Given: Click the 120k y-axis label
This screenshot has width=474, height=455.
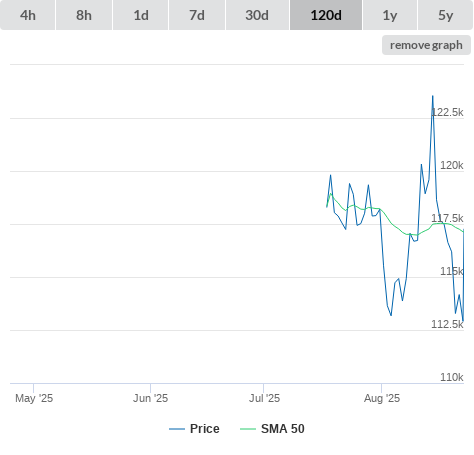Looking at the screenshot, I should (x=452, y=165).
